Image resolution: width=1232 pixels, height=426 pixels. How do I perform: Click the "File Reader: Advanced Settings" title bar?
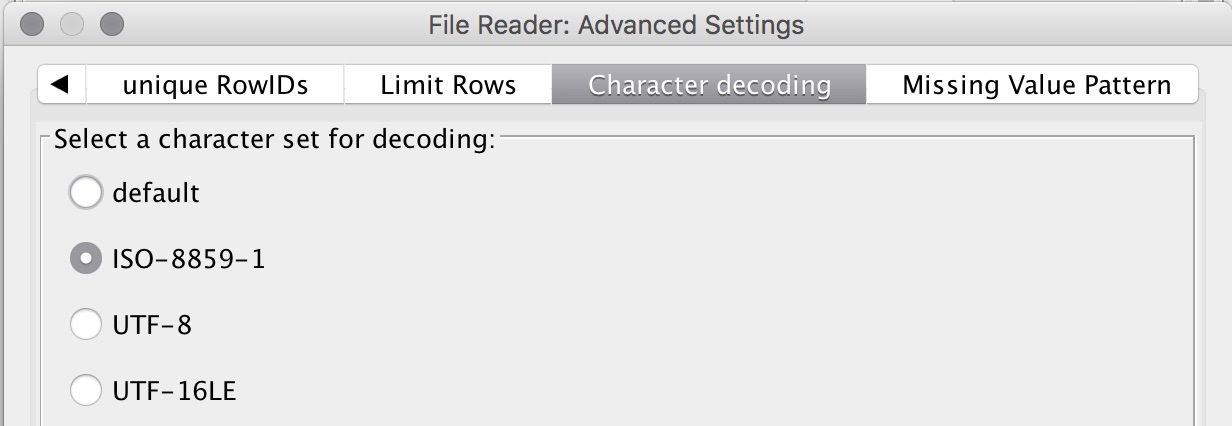616,22
